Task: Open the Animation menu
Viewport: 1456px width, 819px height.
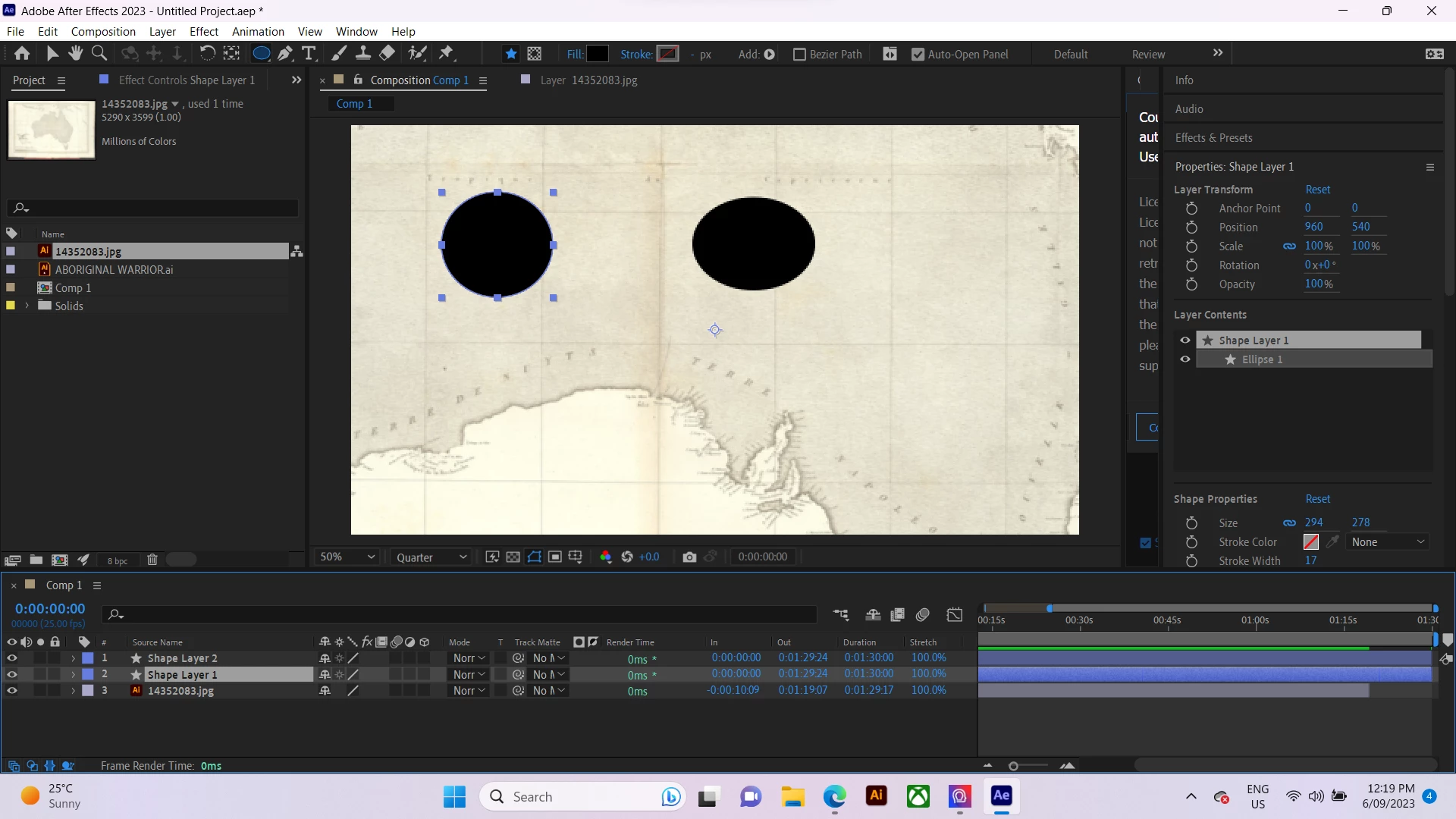Action: pyautogui.click(x=258, y=32)
